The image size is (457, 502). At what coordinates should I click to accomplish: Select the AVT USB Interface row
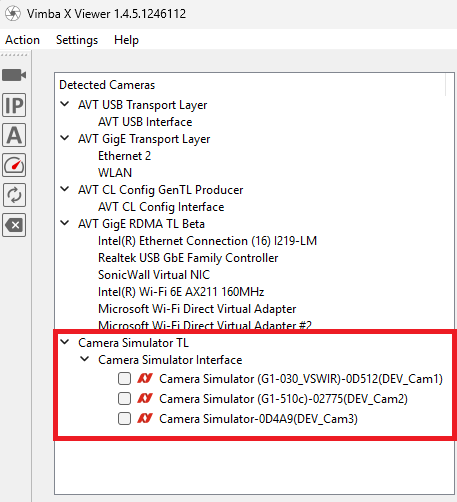145,122
